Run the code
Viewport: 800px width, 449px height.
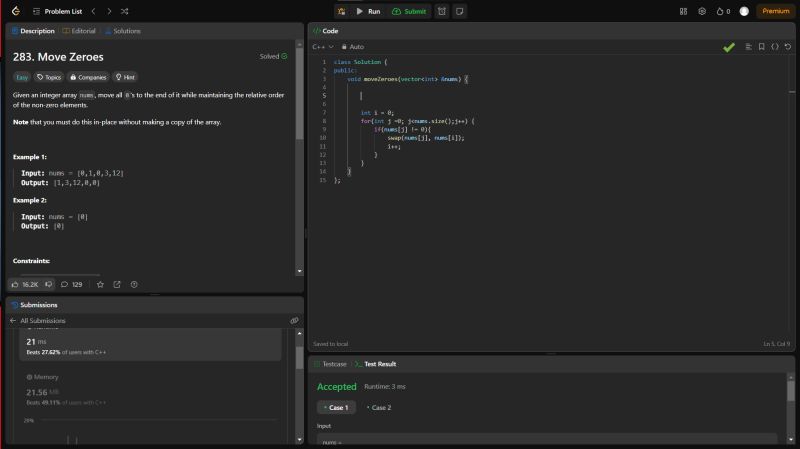[368, 11]
